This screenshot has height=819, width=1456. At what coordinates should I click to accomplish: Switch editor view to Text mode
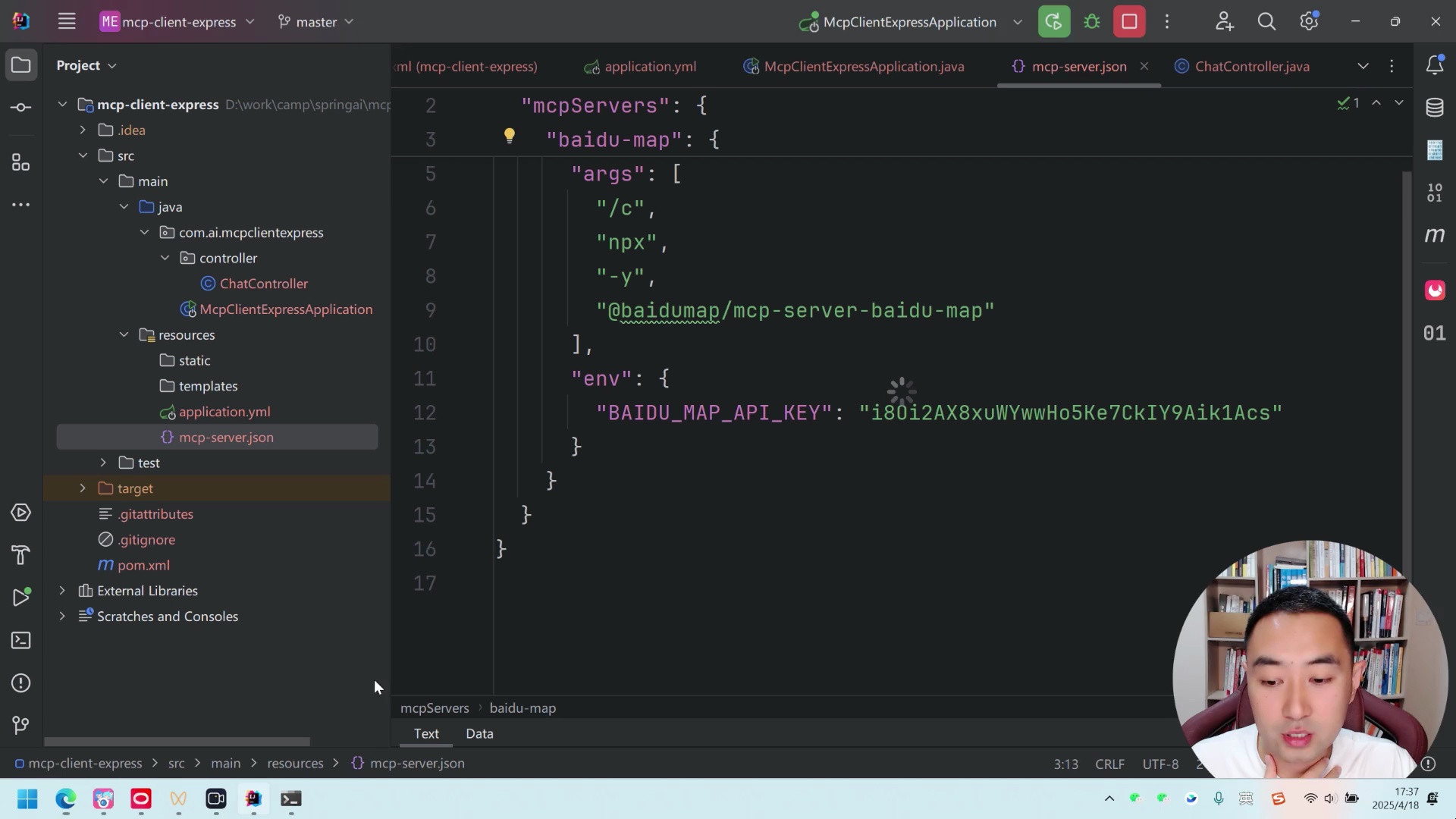426,733
